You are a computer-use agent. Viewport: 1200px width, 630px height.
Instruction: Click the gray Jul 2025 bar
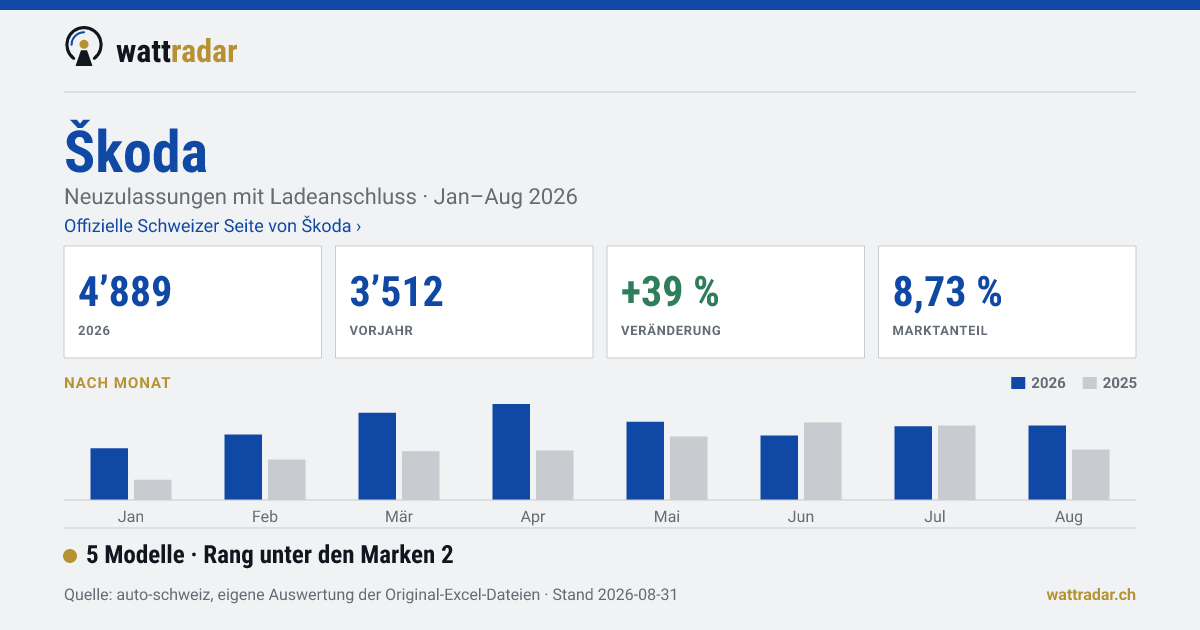coord(957,463)
